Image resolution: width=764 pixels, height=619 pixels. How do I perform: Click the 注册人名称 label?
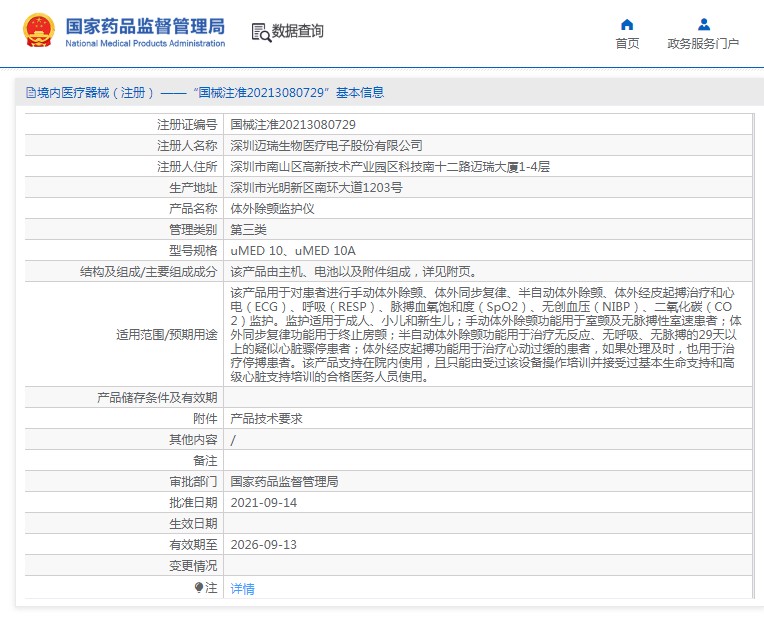point(187,146)
